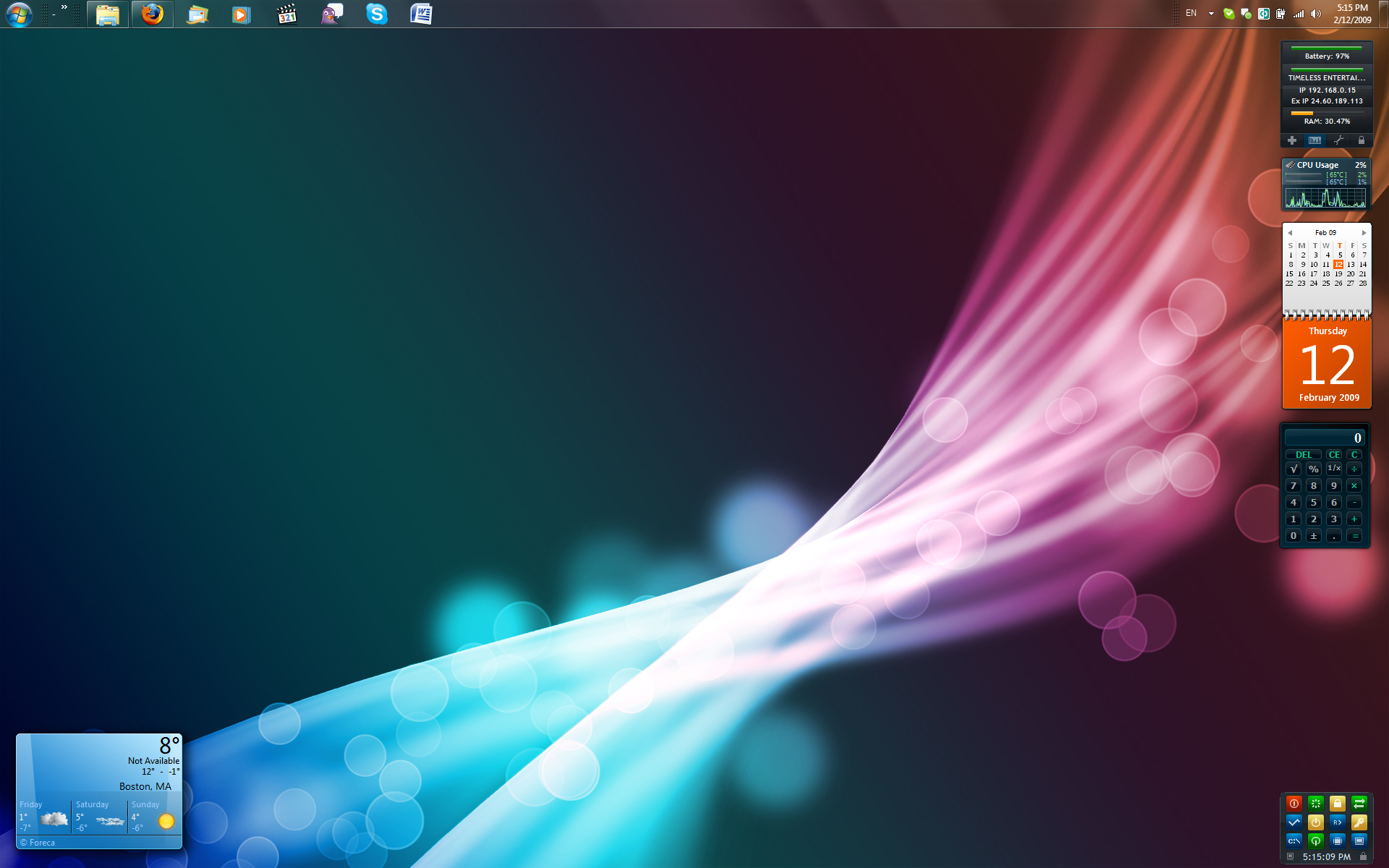
Task: Click the yellow key icon button
Action: pyautogui.click(x=1359, y=822)
